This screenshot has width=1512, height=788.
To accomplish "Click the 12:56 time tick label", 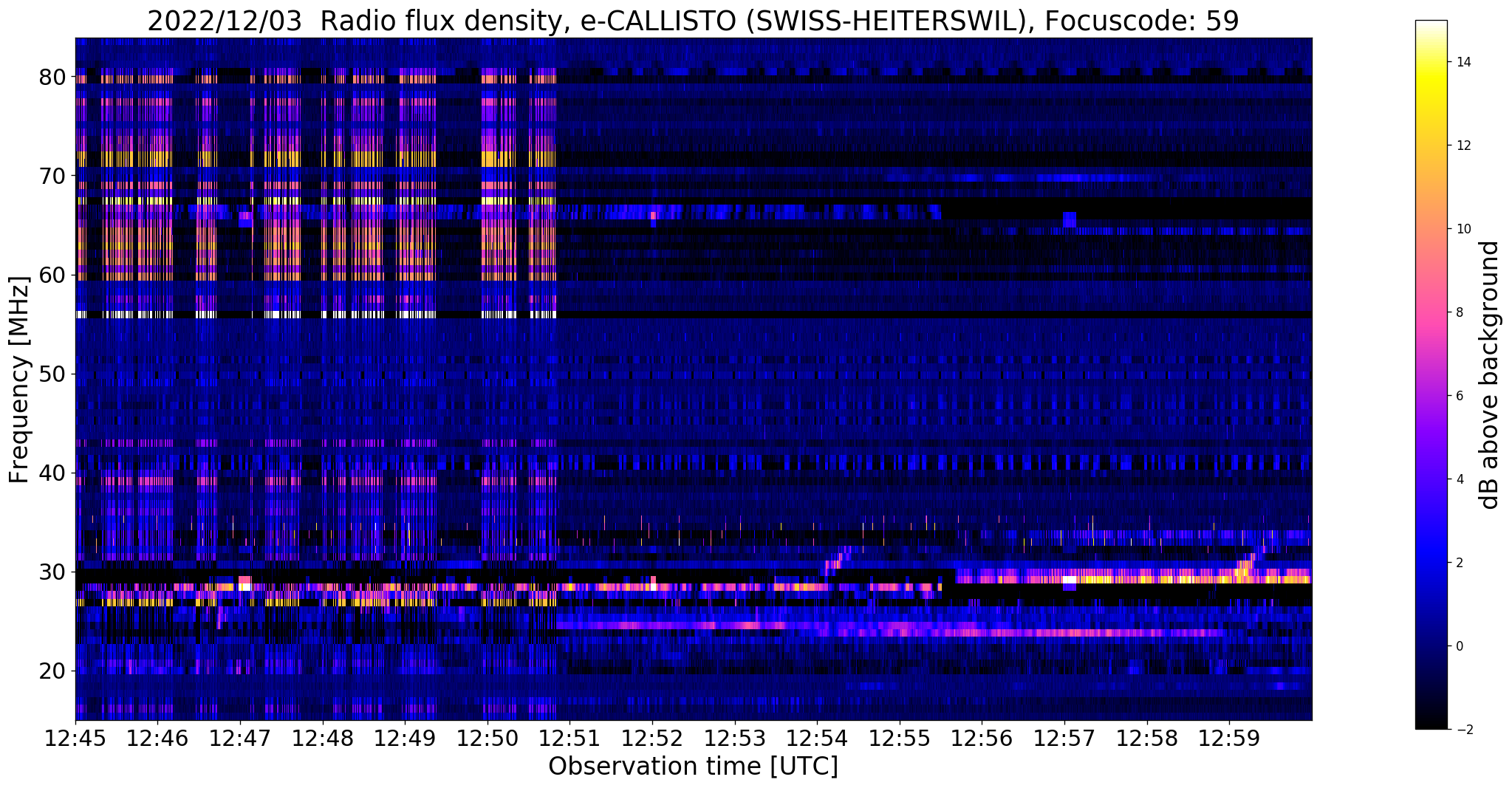I will (982, 738).
